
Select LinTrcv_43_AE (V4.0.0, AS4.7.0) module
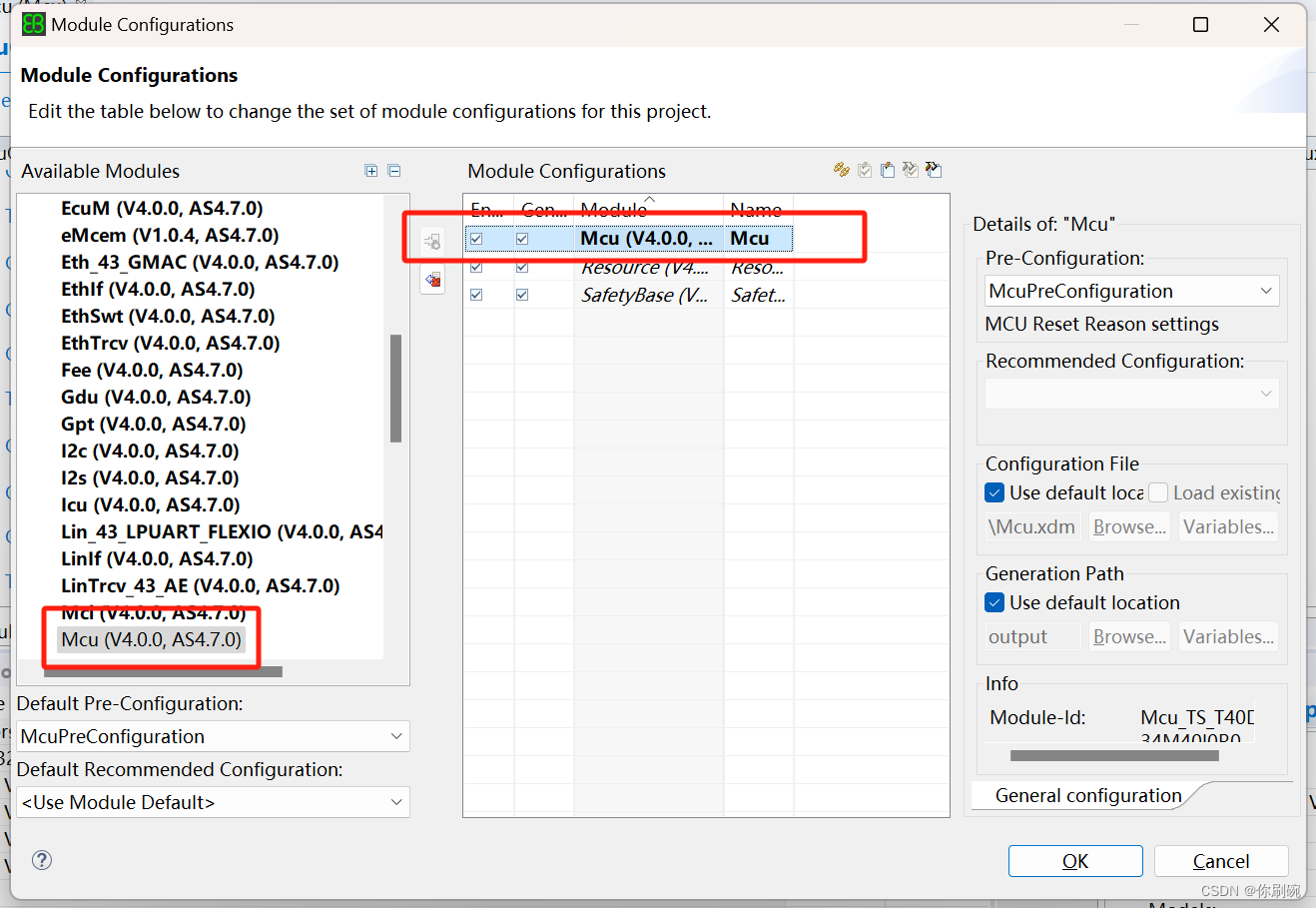pos(201,585)
